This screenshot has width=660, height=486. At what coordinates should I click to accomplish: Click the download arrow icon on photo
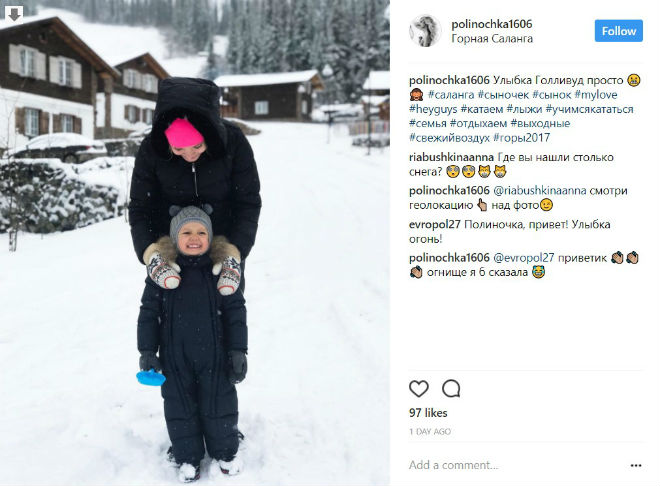[14, 14]
